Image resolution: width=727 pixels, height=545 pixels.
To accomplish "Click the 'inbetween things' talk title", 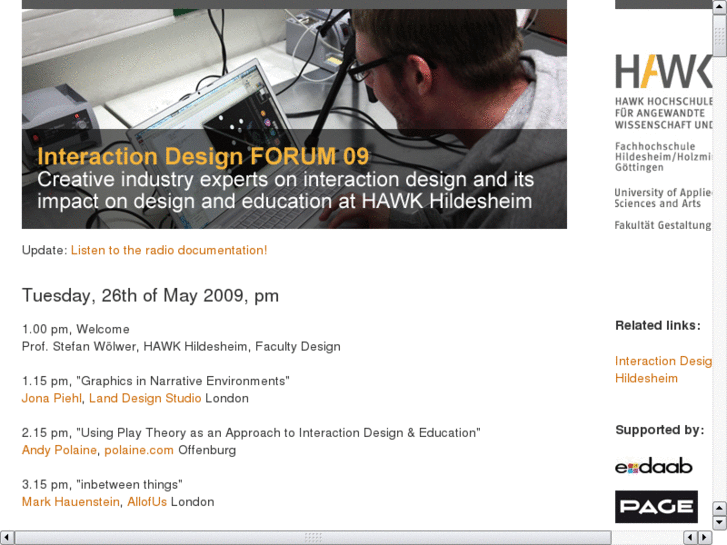I will (129, 484).
